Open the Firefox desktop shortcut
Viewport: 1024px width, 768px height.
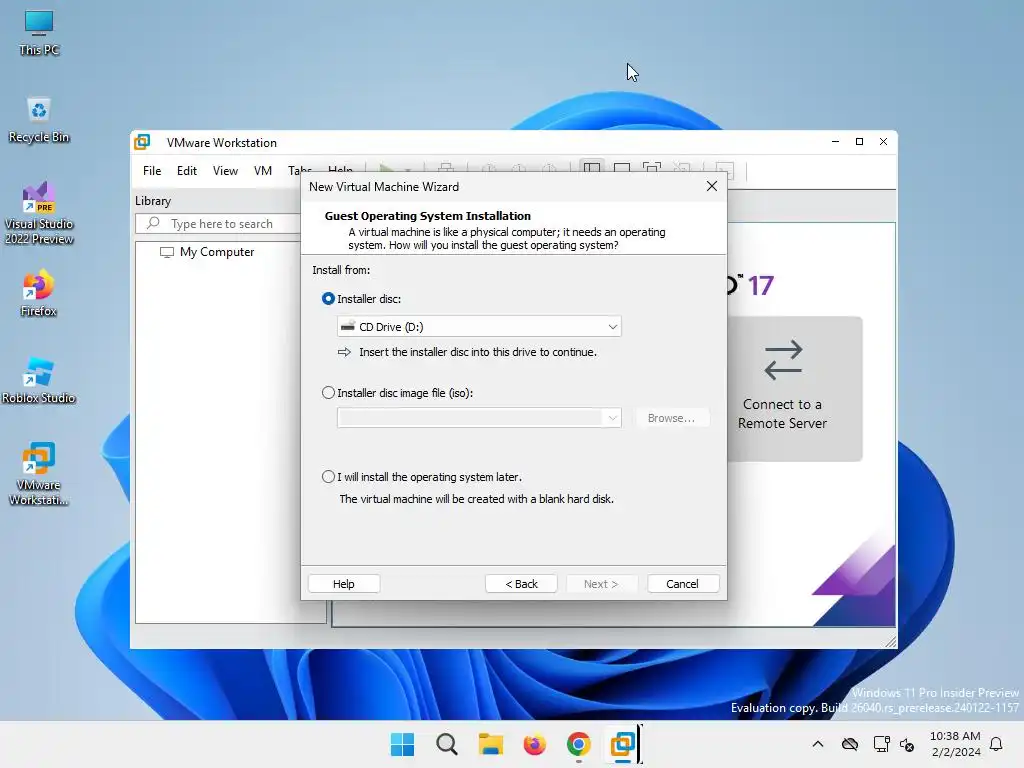39,293
